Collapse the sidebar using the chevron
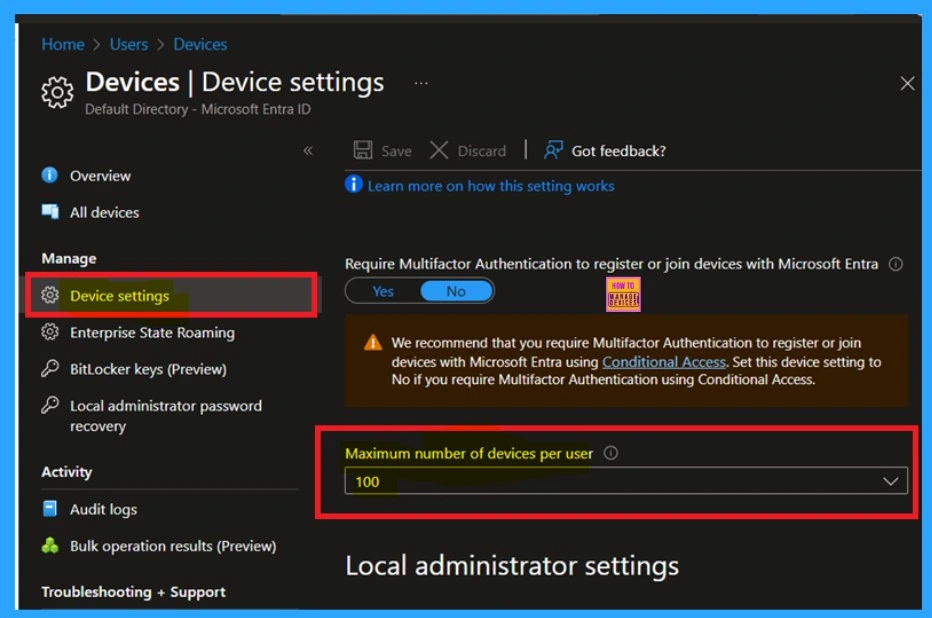The height and width of the screenshot is (618, 932). click(x=308, y=150)
